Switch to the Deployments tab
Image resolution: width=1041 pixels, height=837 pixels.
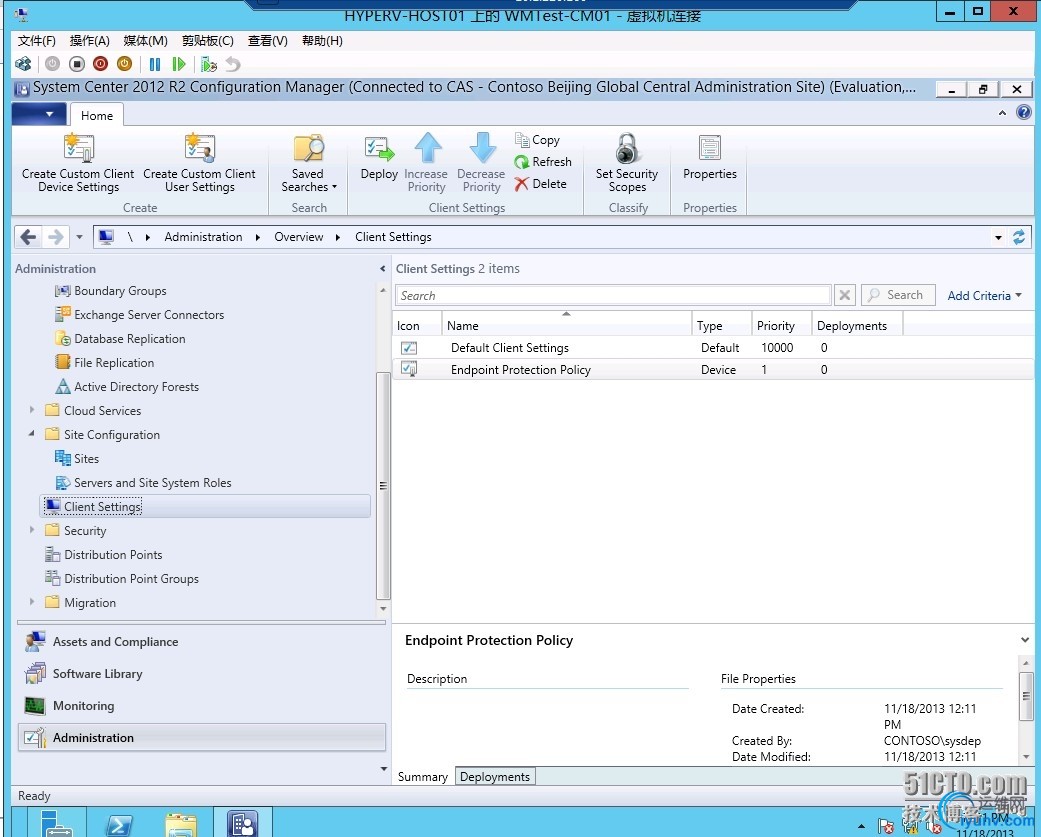495,777
